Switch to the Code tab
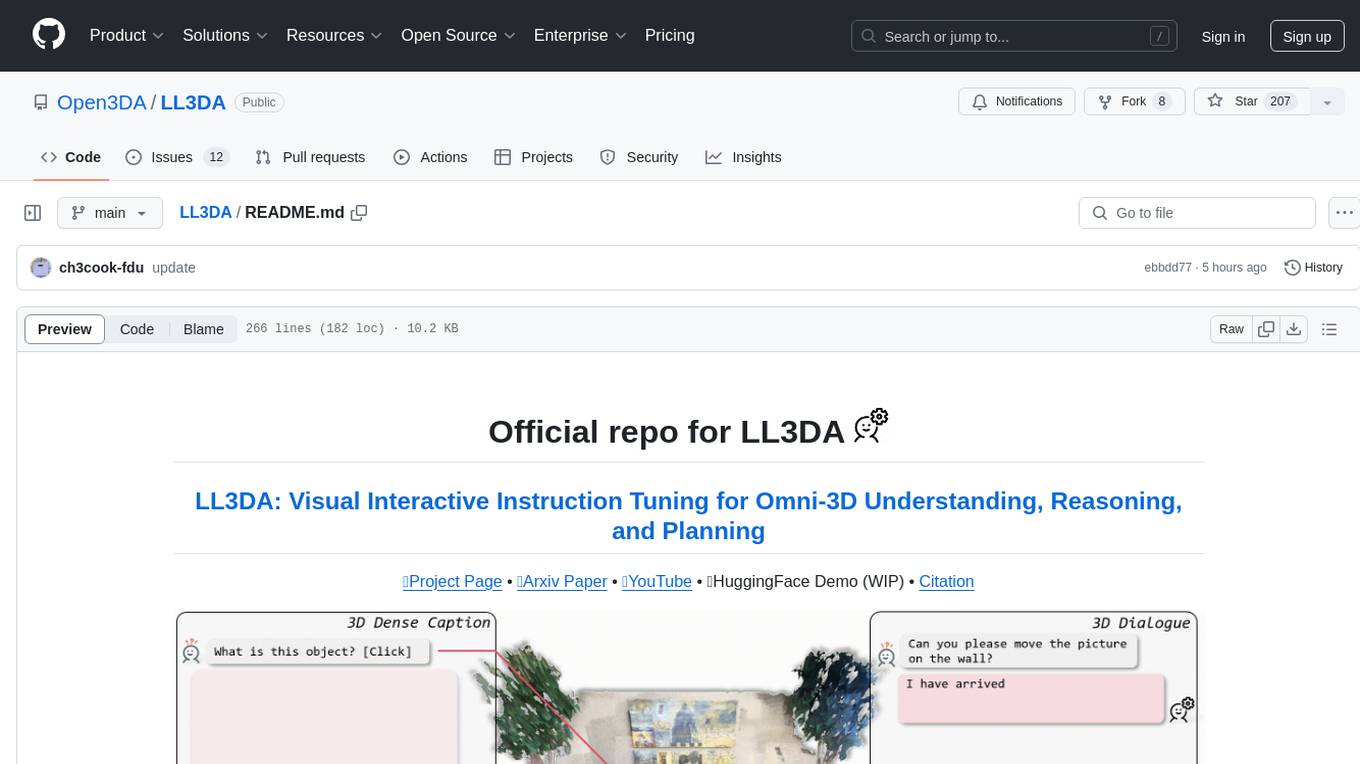This screenshot has height=764, width=1360. point(71,157)
